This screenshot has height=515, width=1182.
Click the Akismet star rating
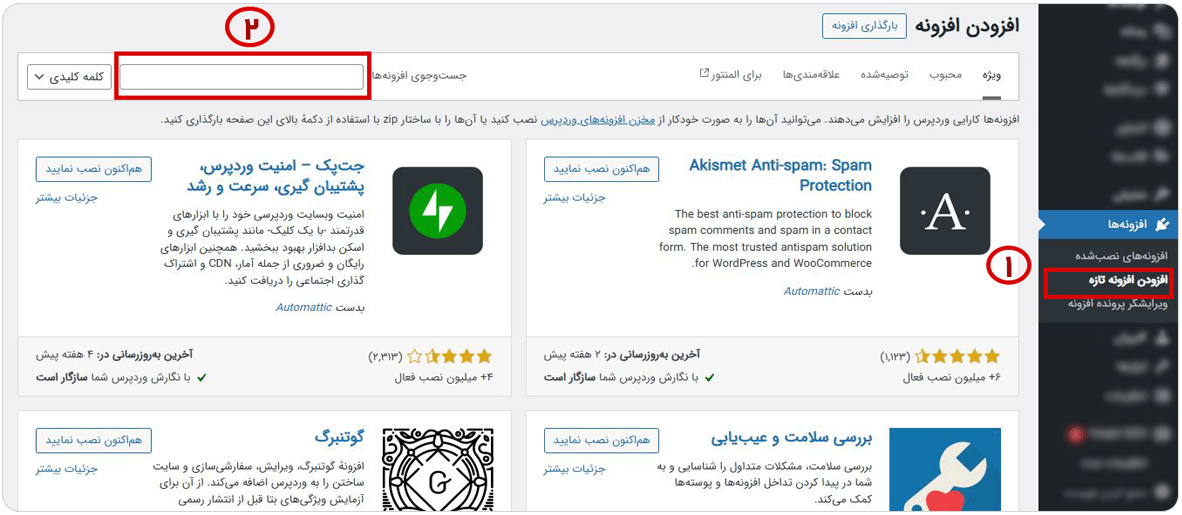point(957,355)
